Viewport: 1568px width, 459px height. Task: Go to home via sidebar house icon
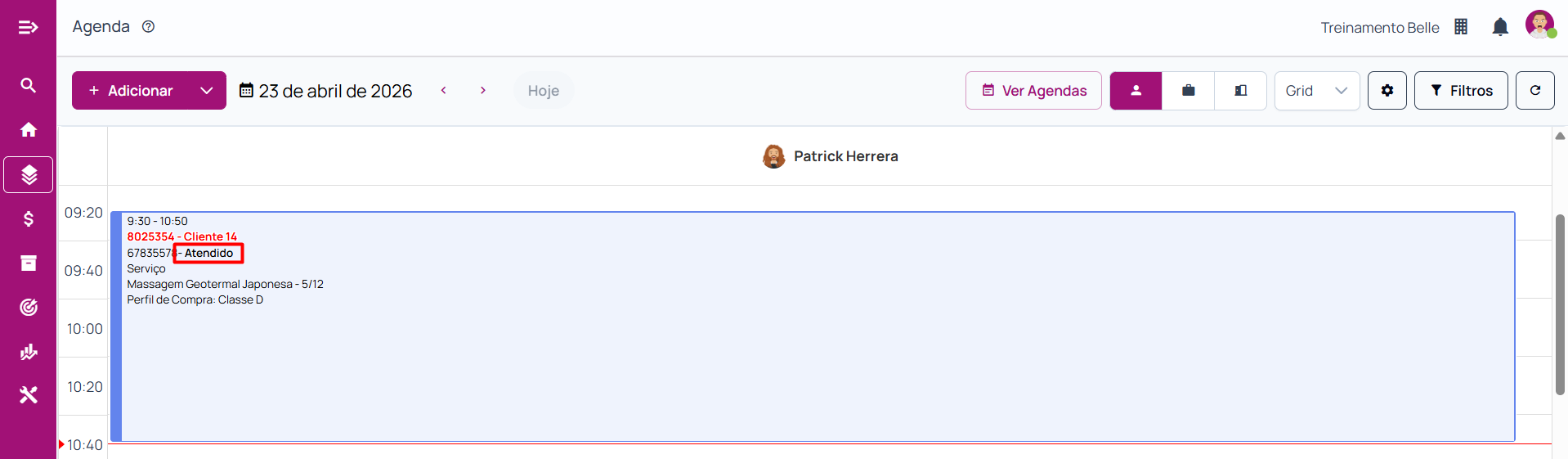pyautogui.click(x=28, y=130)
